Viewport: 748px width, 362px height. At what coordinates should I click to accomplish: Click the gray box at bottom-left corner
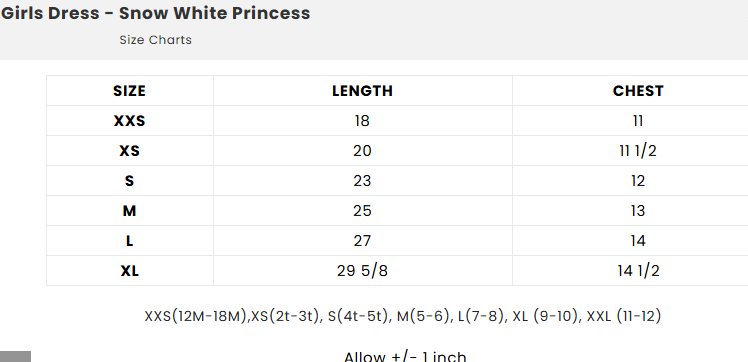(15, 357)
